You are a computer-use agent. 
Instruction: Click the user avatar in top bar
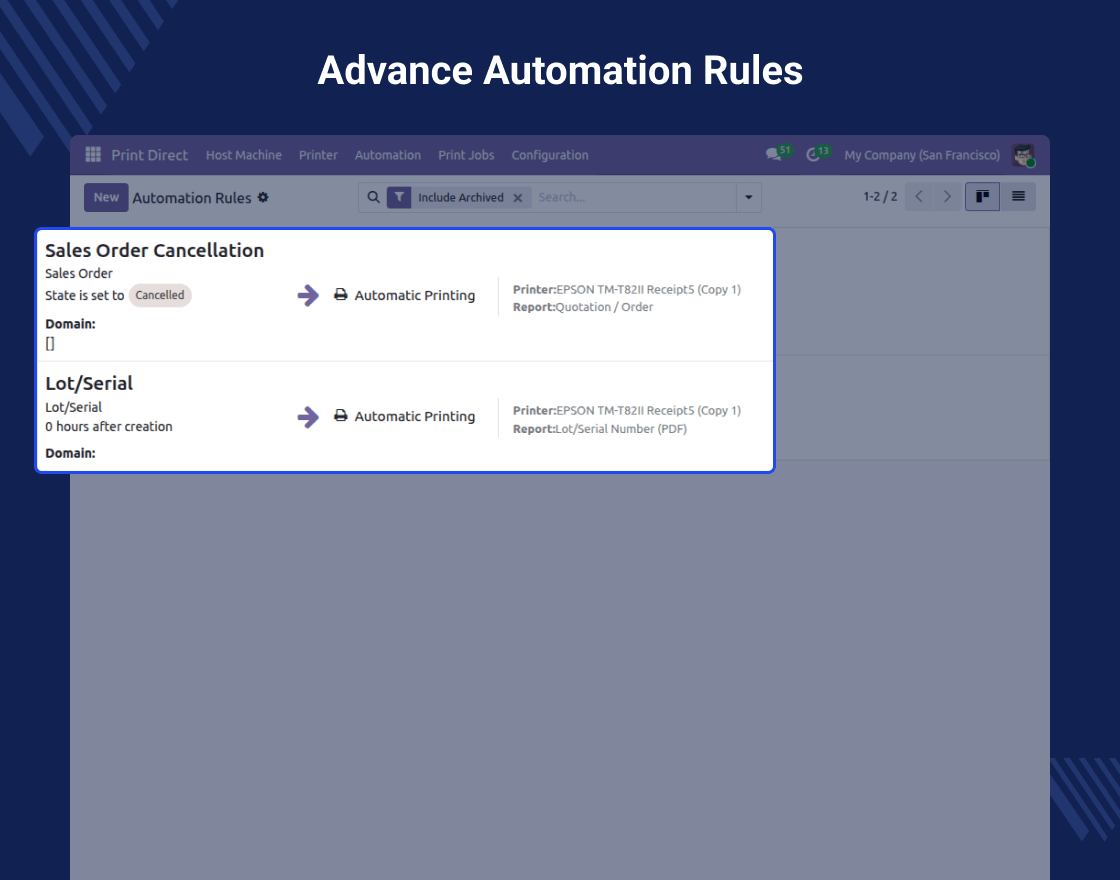1022,155
